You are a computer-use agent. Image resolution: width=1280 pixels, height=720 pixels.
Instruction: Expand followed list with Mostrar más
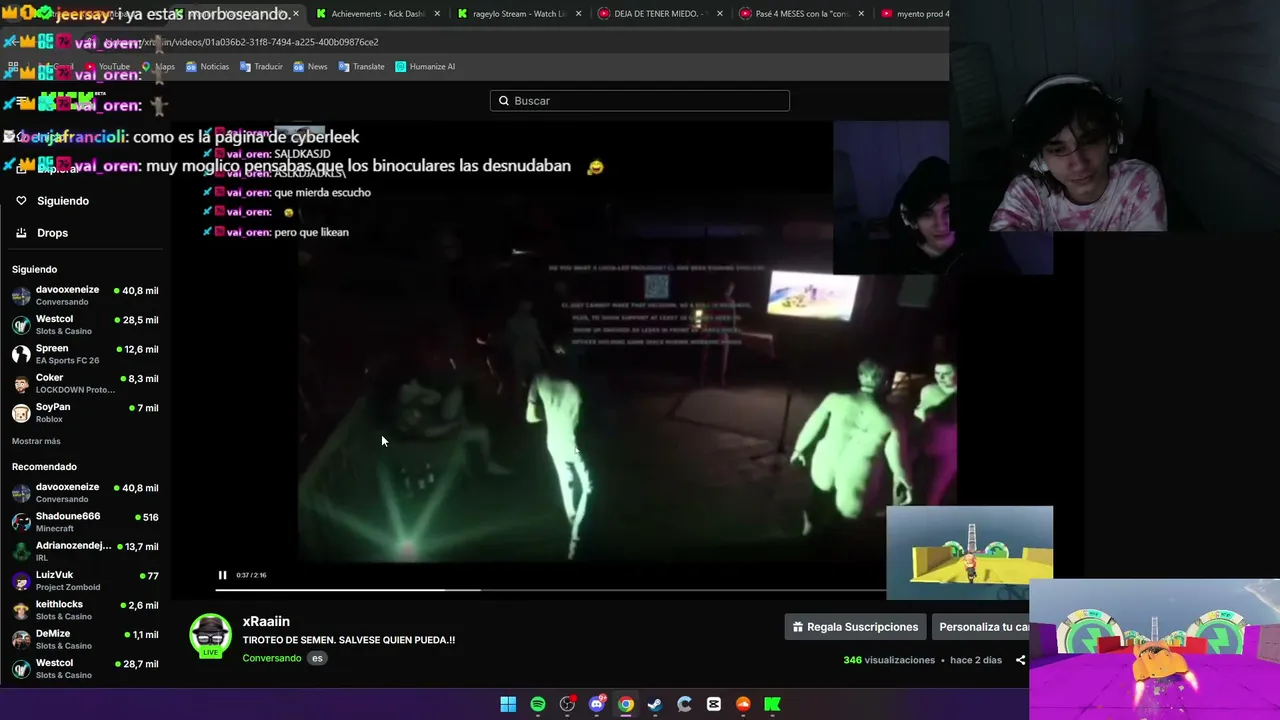click(36, 441)
